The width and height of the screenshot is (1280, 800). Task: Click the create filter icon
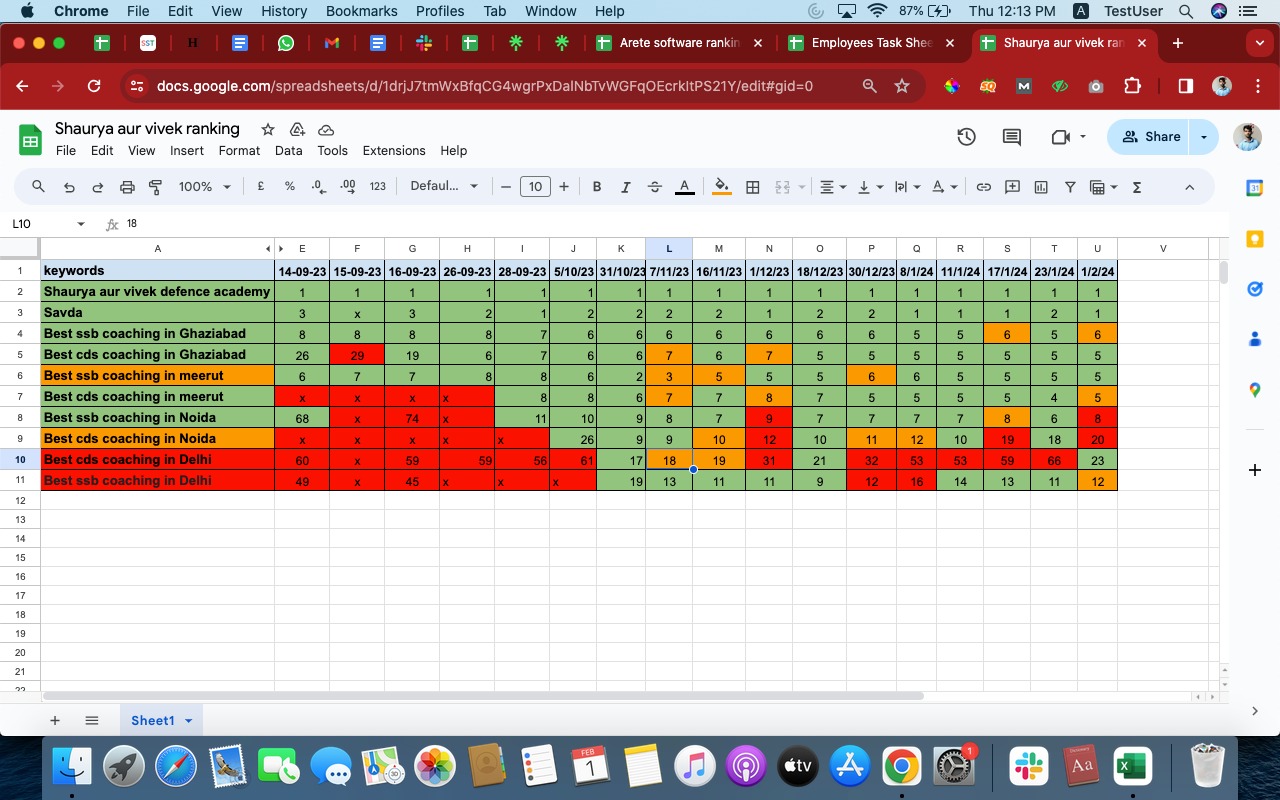(x=1070, y=187)
